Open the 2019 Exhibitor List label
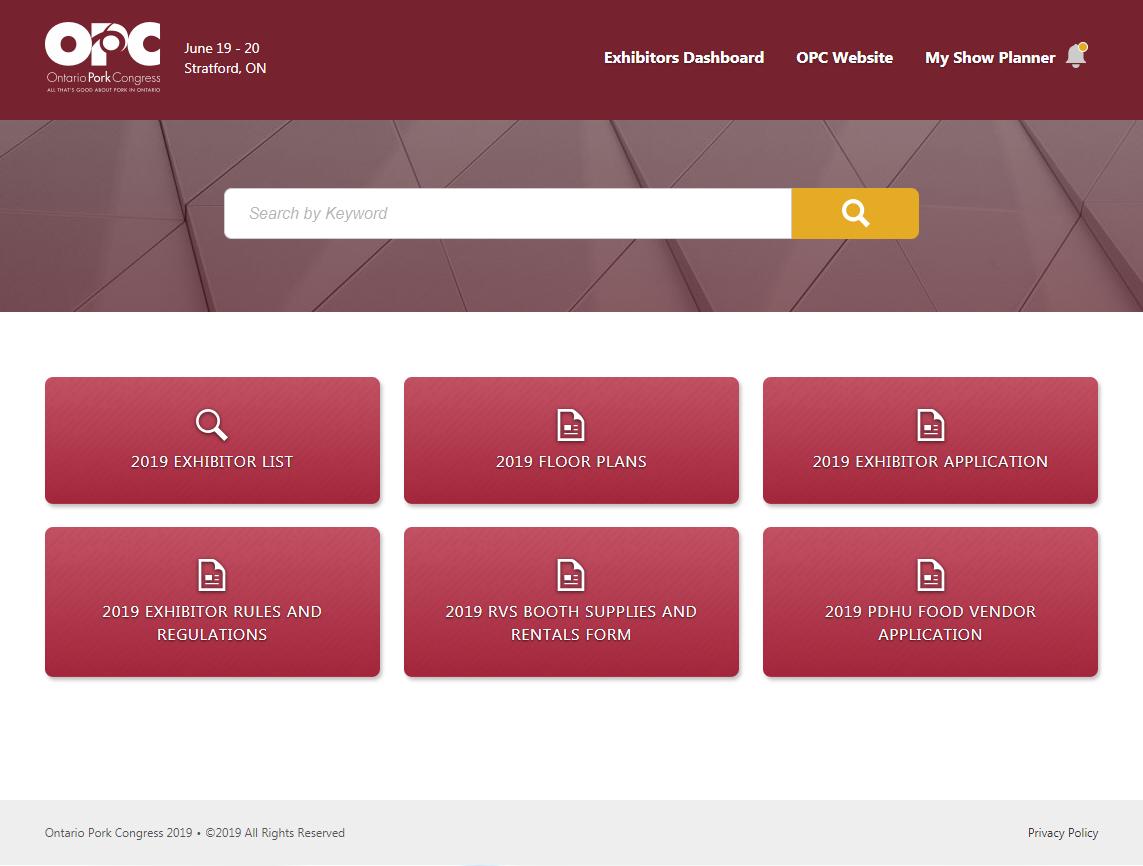Image resolution: width=1143 pixels, height=866 pixels. click(x=211, y=461)
